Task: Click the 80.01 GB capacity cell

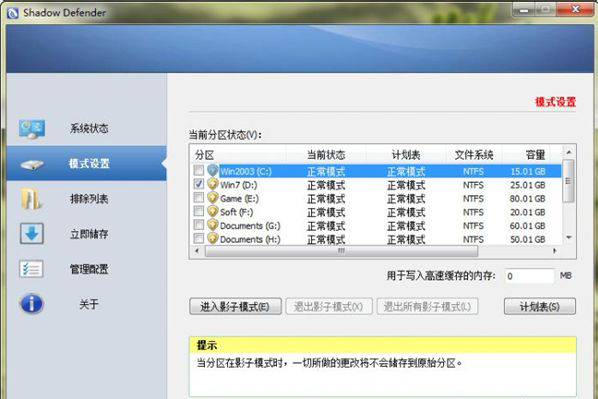Action: pos(528,199)
